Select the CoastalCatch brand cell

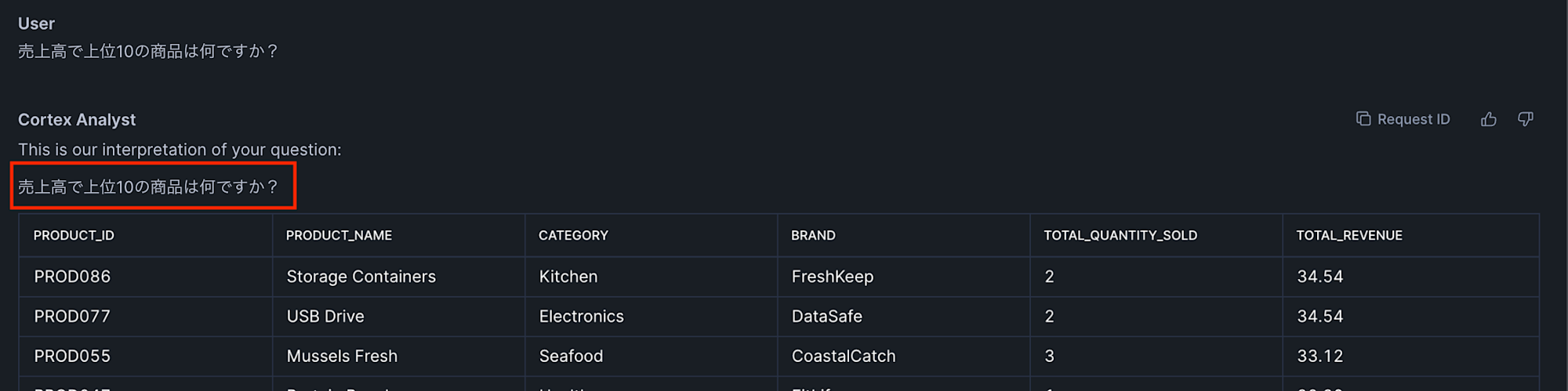(x=903, y=357)
